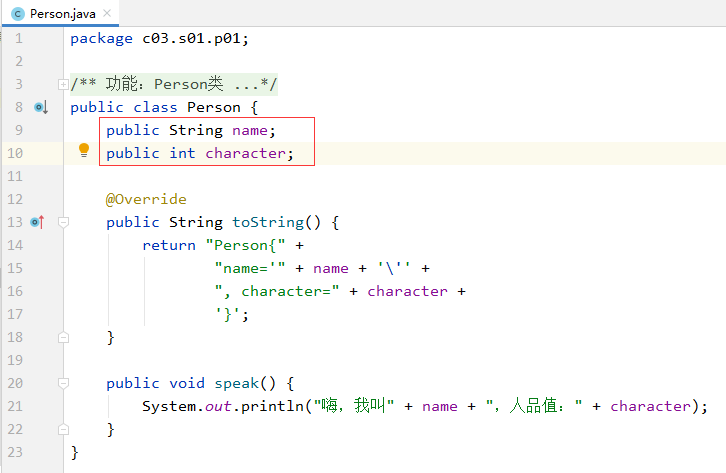Viewport: 726px width, 473px height.
Task: Close the Person.java tab
Action: pos(107,13)
